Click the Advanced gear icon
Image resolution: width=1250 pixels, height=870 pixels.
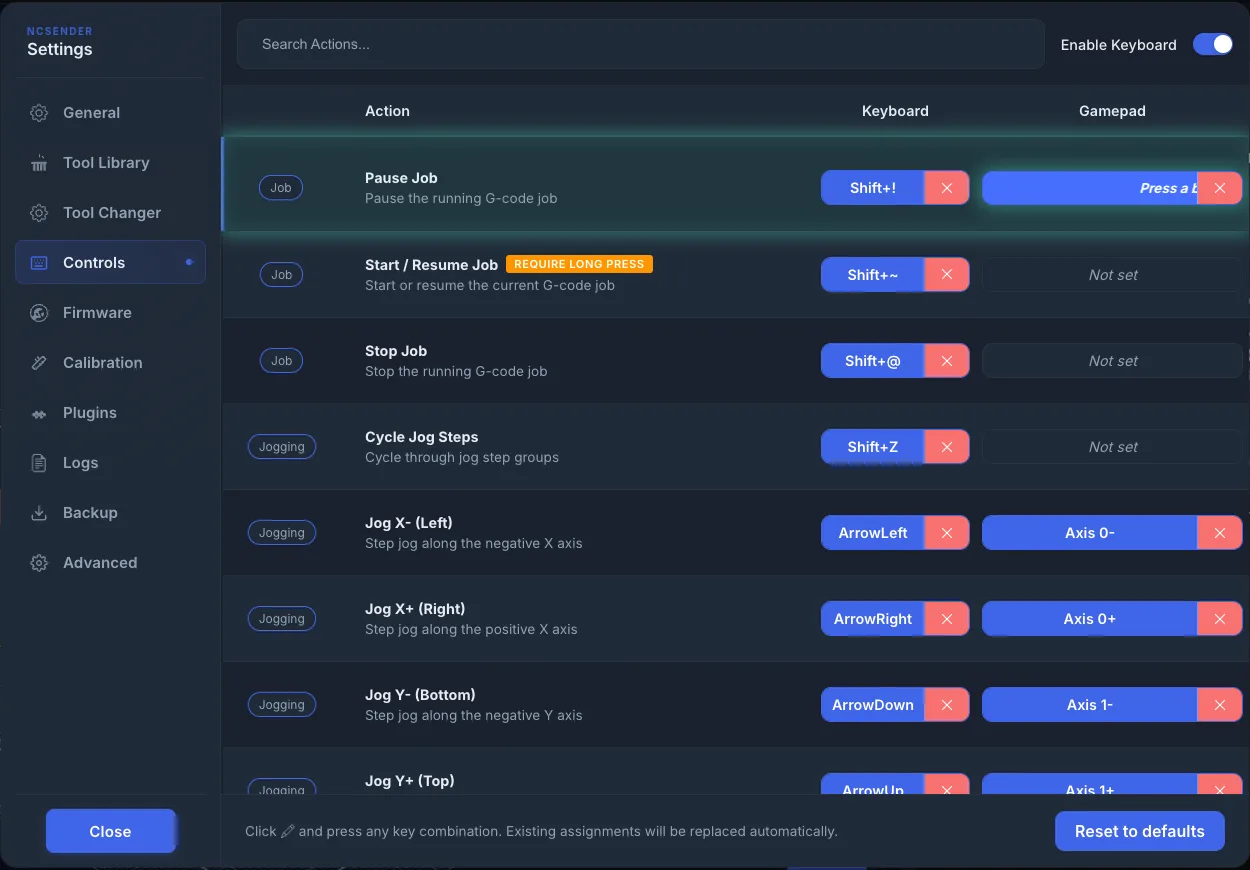pos(39,563)
